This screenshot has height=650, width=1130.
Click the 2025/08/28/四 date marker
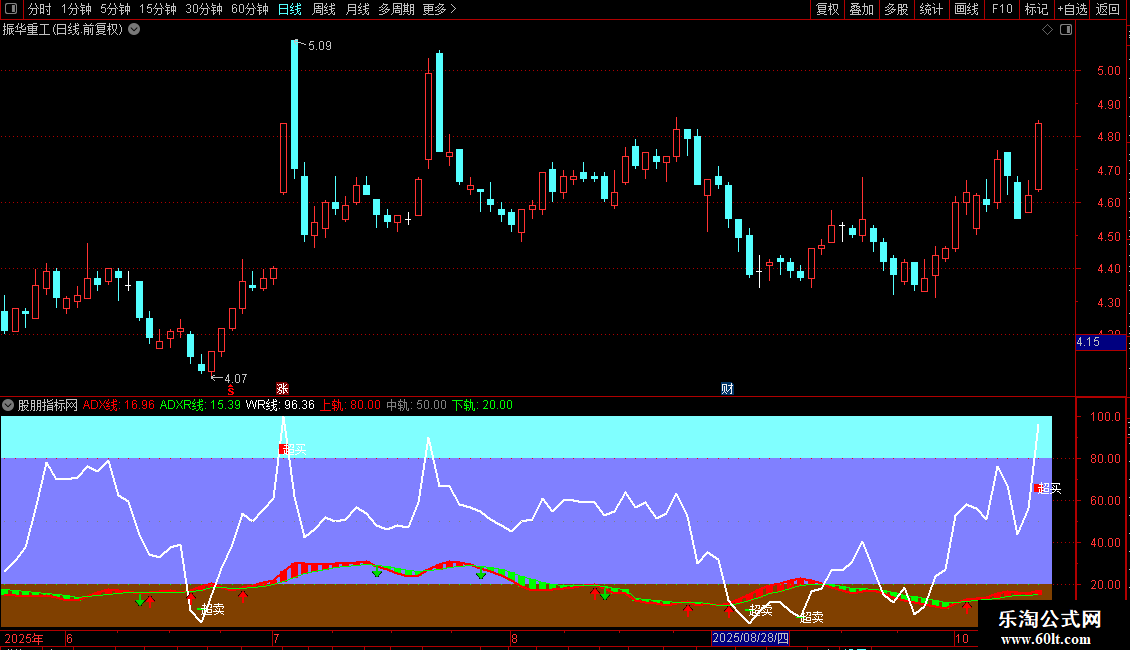coord(750,638)
